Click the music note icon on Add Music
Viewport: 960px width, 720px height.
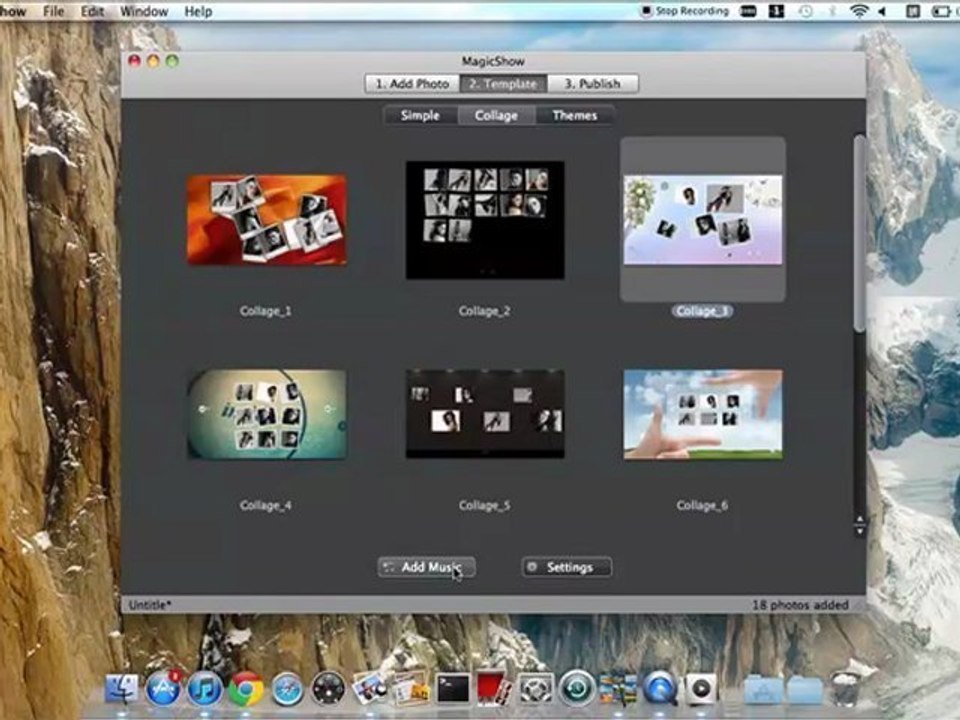click(x=389, y=567)
